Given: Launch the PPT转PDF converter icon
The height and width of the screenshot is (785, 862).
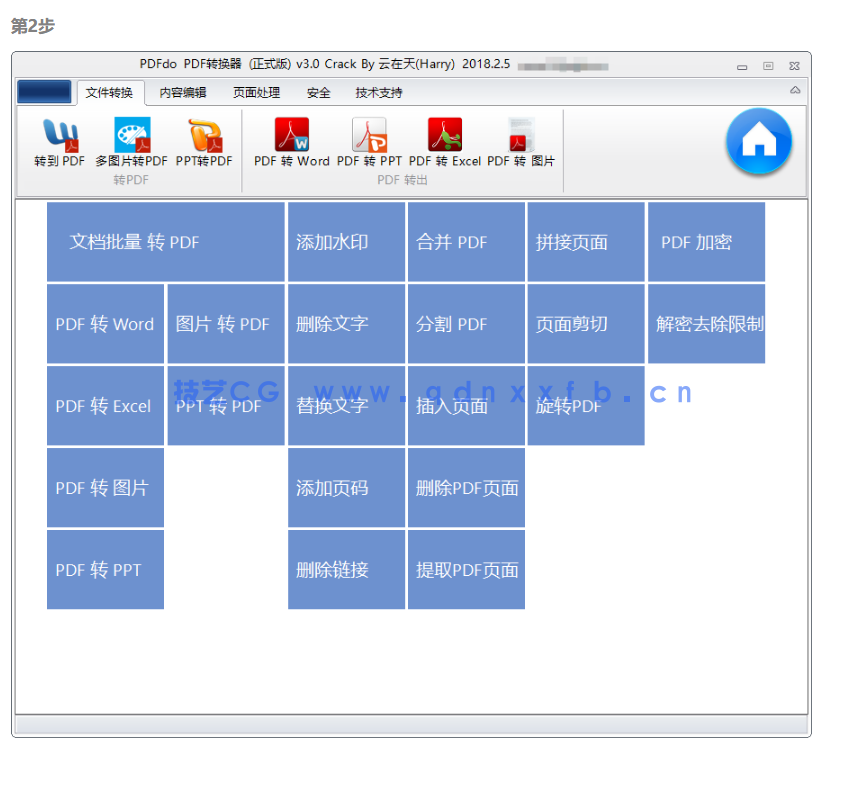Looking at the screenshot, I should click(x=203, y=142).
